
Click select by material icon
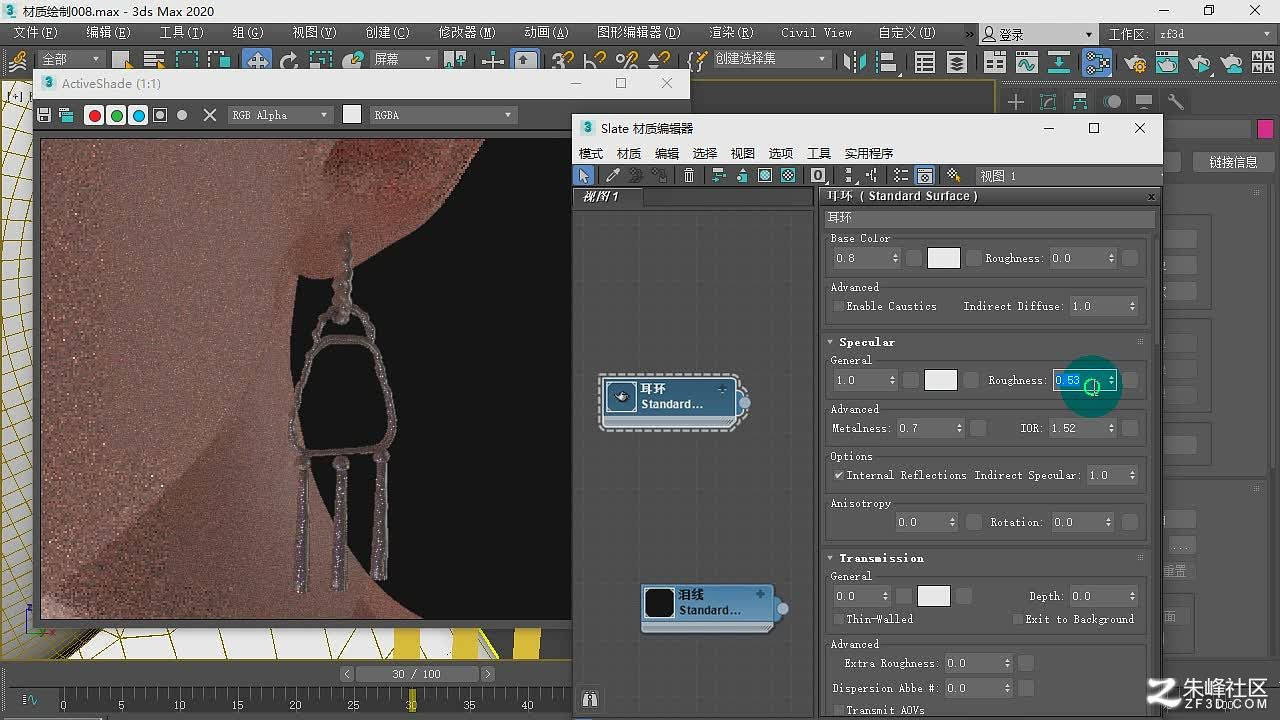pyautogui.click(x=953, y=175)
